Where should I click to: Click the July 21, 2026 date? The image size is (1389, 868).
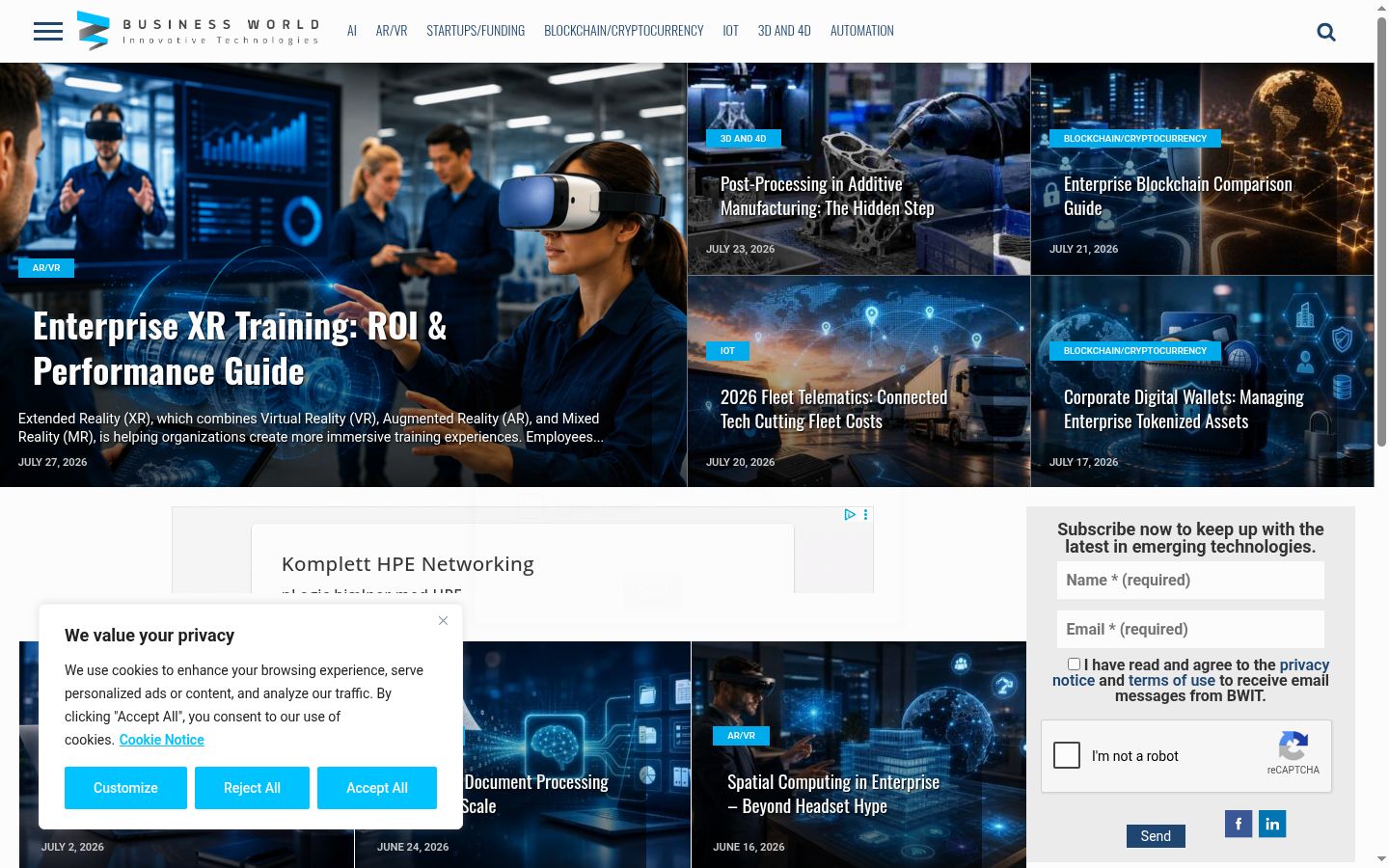pos(1084,249)
